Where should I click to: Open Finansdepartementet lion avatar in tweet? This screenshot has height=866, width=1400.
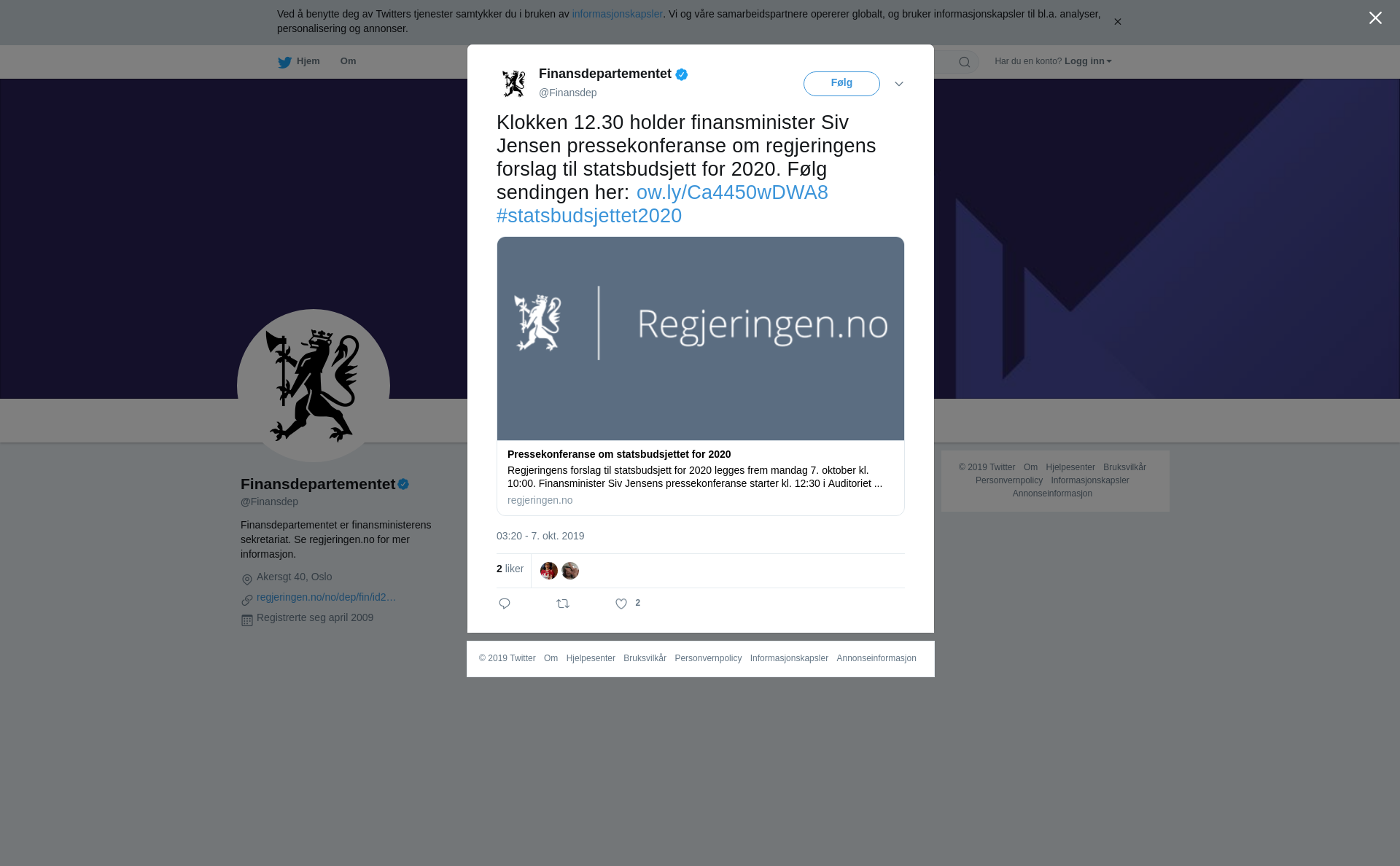[514, 83]
